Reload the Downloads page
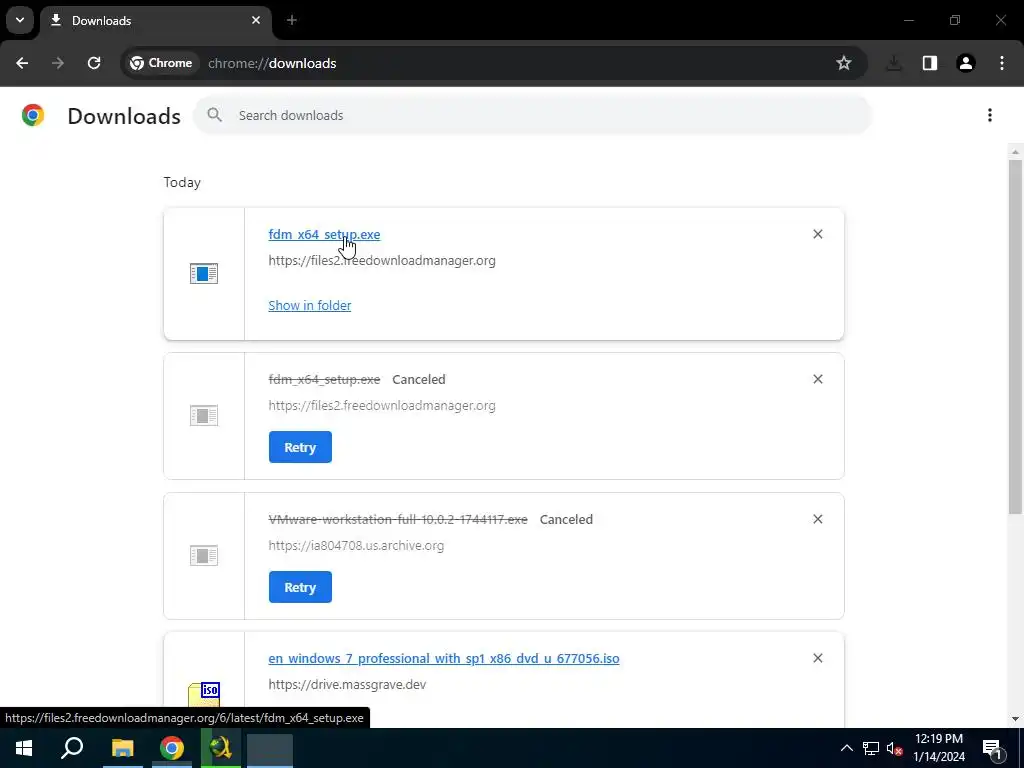Screen dimensions: 1024x768 click(x=94, y=63)
